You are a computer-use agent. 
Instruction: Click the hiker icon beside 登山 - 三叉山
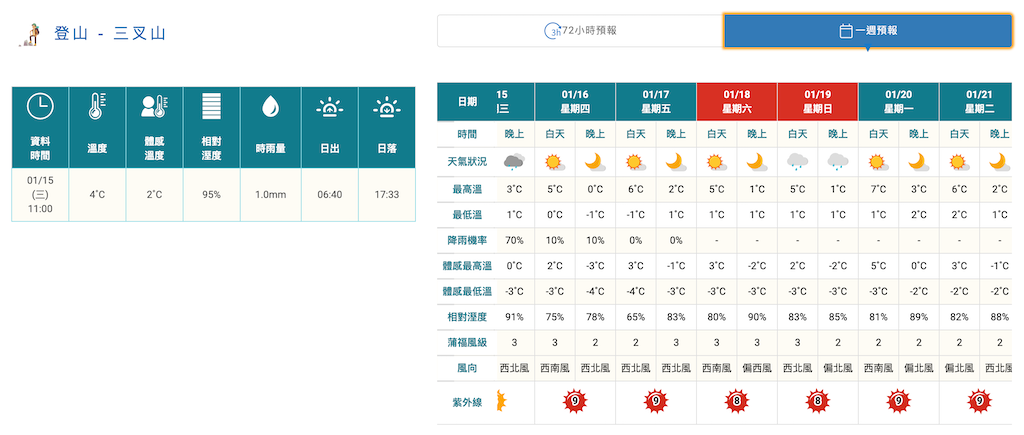click(x=30, y=35)
